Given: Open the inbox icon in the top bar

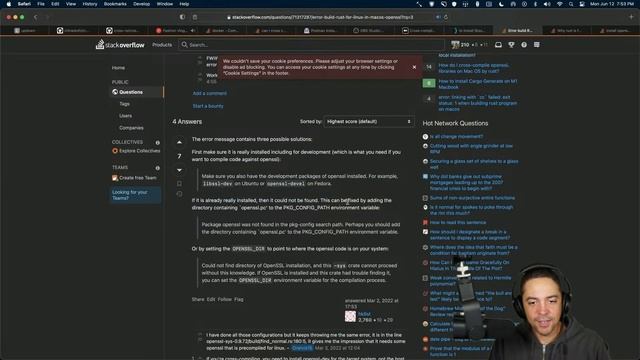Looking at the screenshot, I should pyautogui.click(x=498, y=45).
